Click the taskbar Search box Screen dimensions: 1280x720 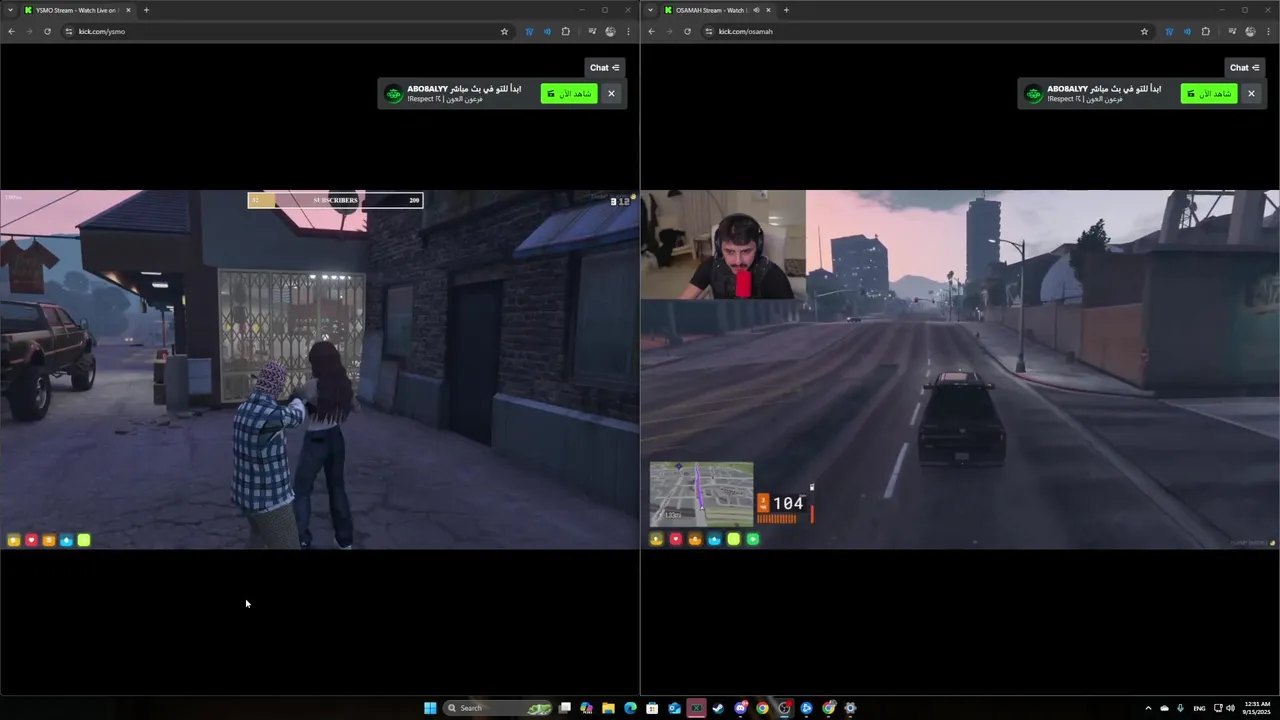pos(499,708)
